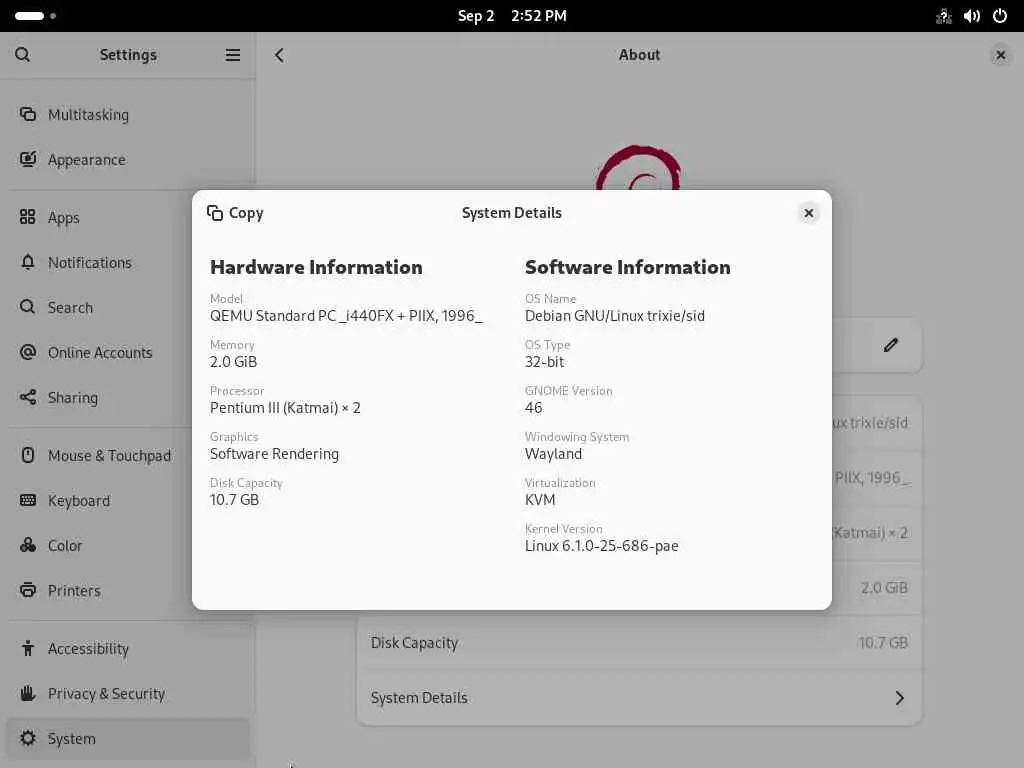Click the Windowing System value Wayland
Image resolution: width=1024 pixels, height=768 pixels.
tap(553, 454)
